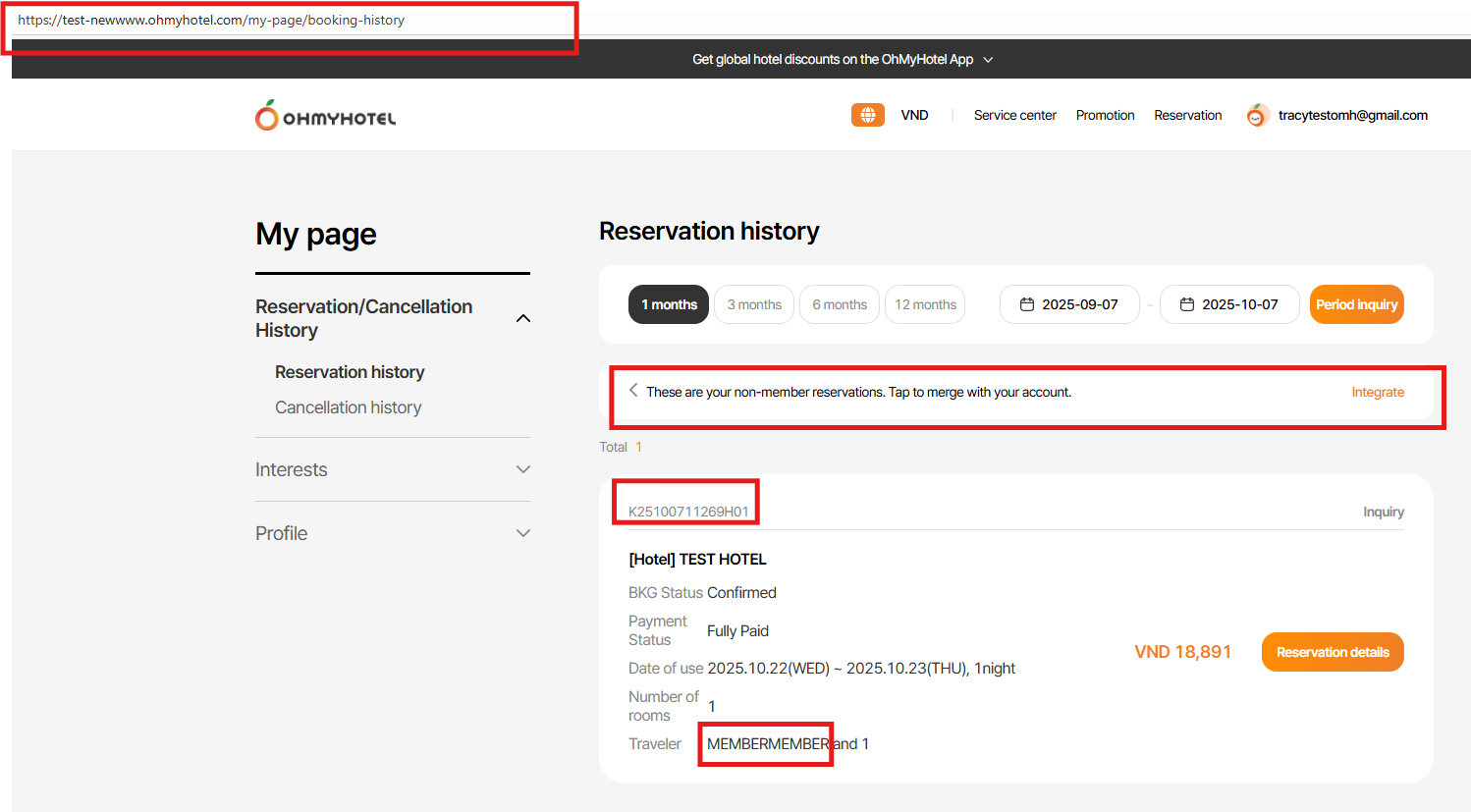The width and height of the screenshot is (1471, 812).
Task: Select the 6 months period filter
Action: point(840,304)
